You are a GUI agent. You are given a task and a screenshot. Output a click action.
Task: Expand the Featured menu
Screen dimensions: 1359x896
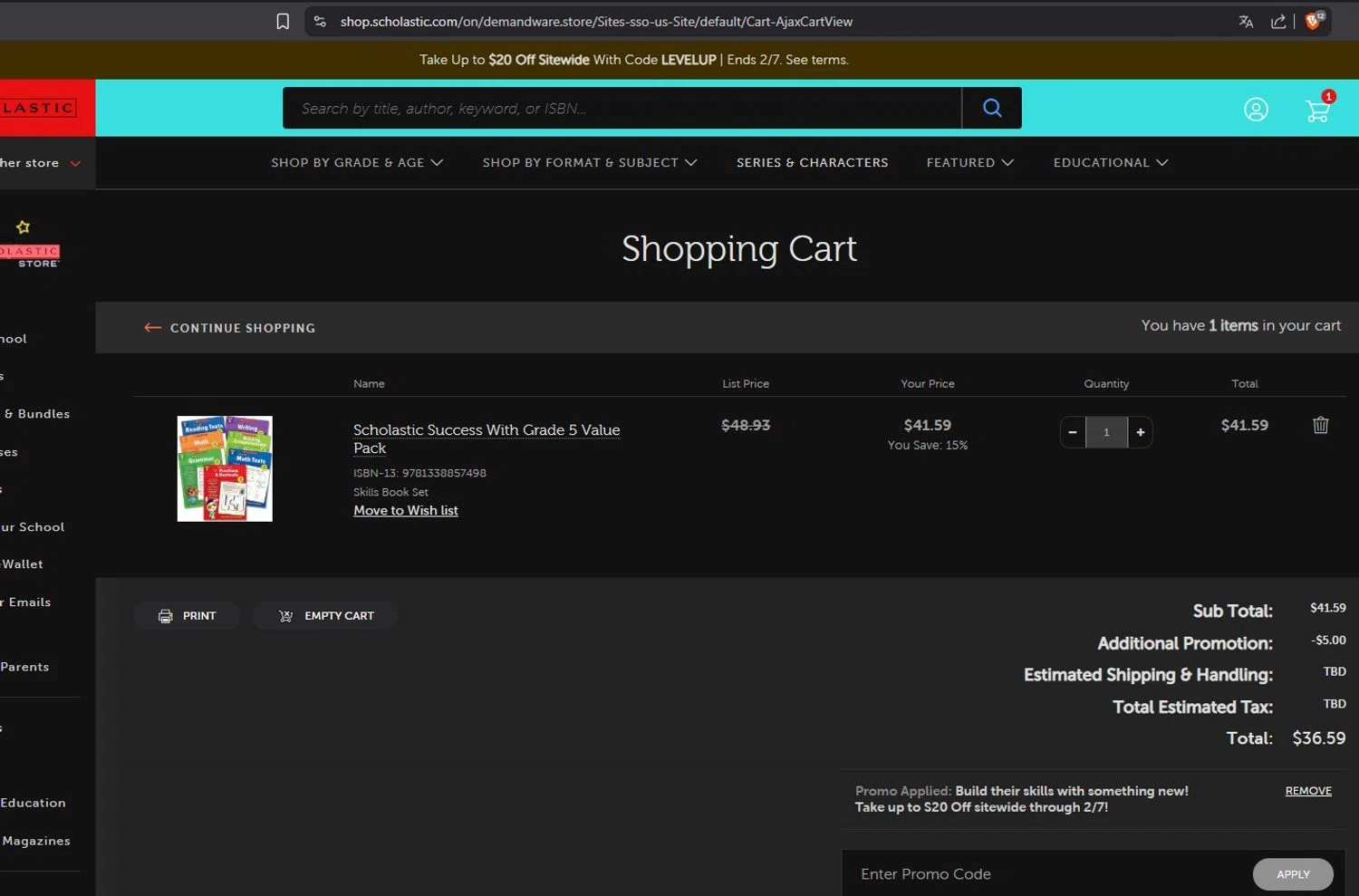(970, 162)
